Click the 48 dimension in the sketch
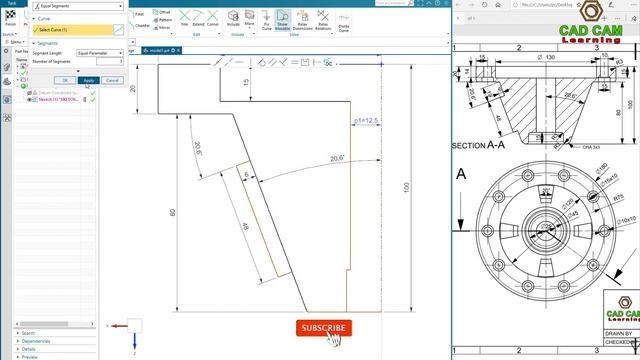The height and width of the screenshot is (360, 640). pyautogui.click(x=245, y=226)
